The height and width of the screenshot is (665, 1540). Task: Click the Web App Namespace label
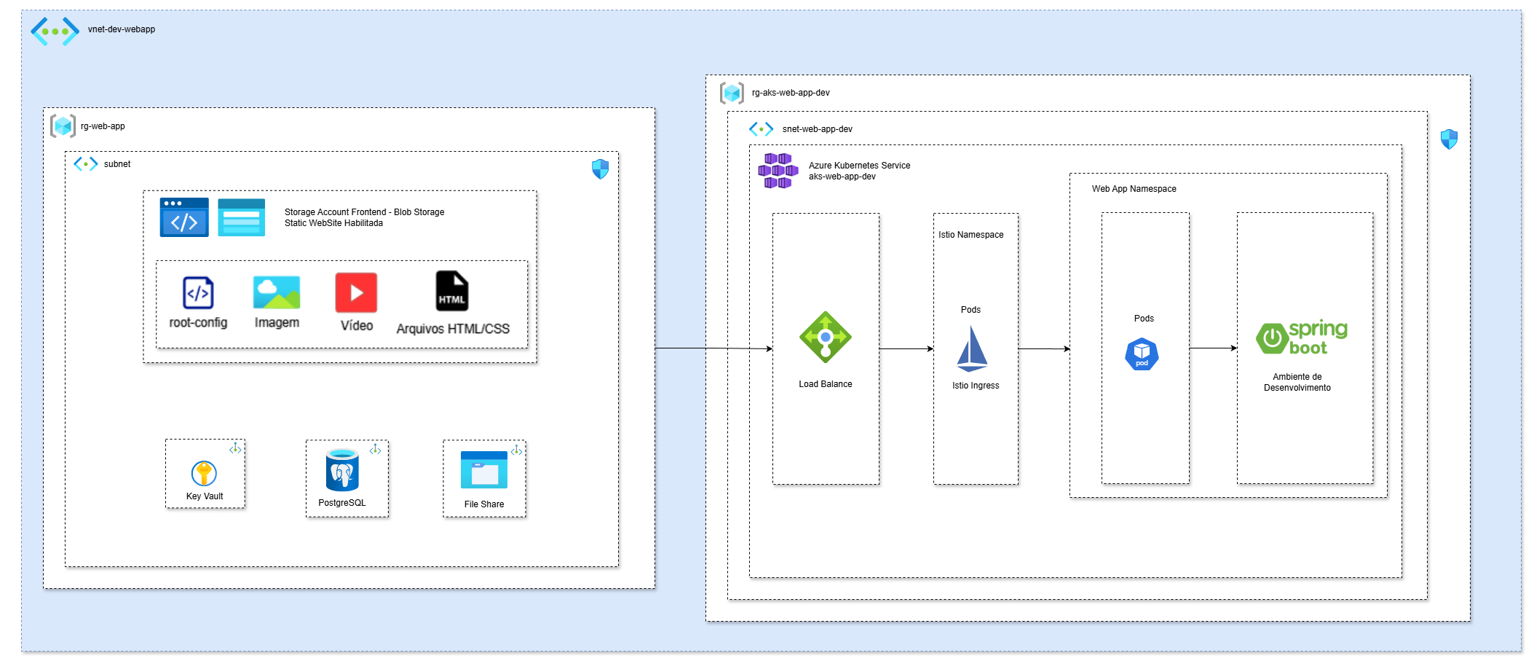pos(1134,188)
